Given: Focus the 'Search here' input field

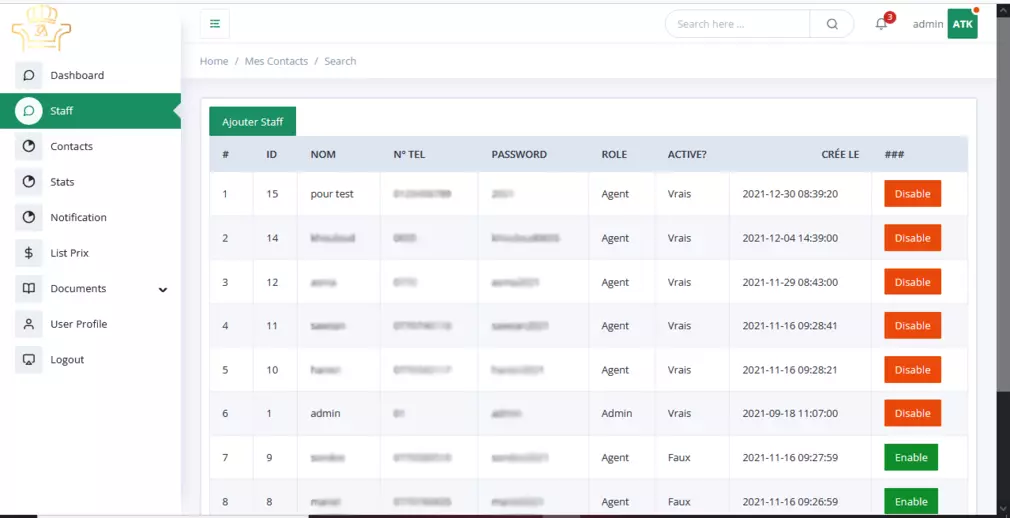Looking at the screenshot, I should pyautogui.click(x=738, y=24).
